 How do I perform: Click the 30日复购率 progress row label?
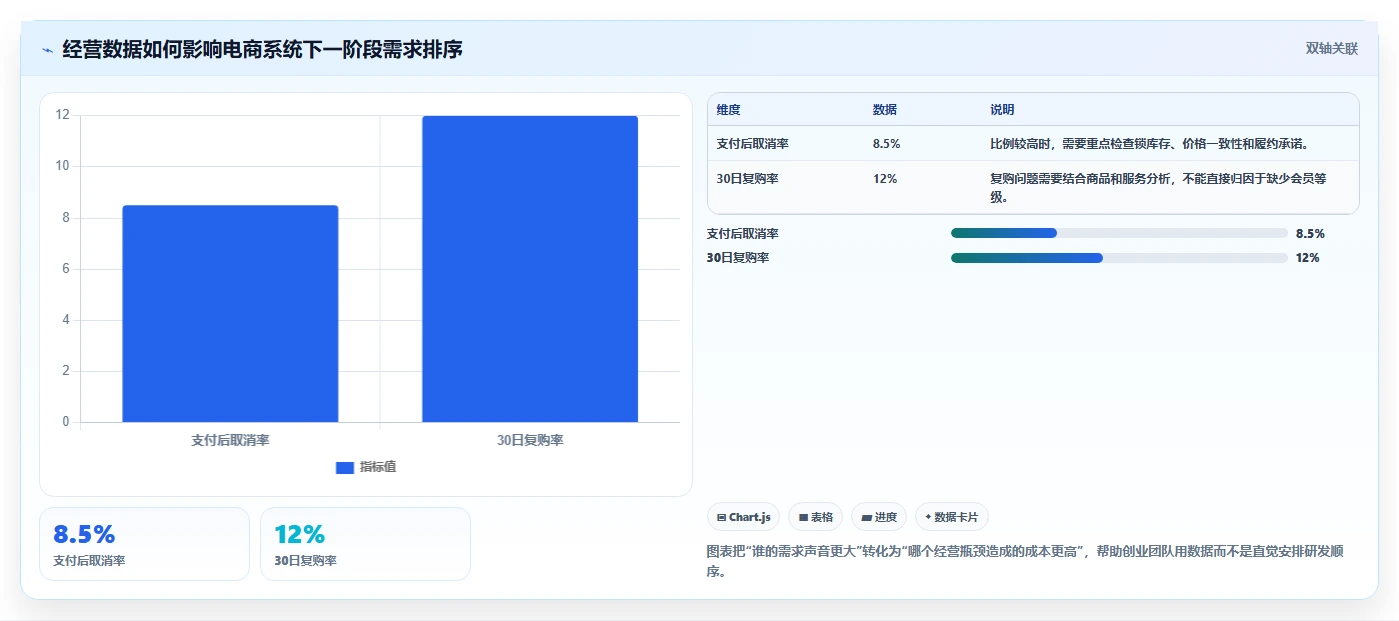coord(738,258)
